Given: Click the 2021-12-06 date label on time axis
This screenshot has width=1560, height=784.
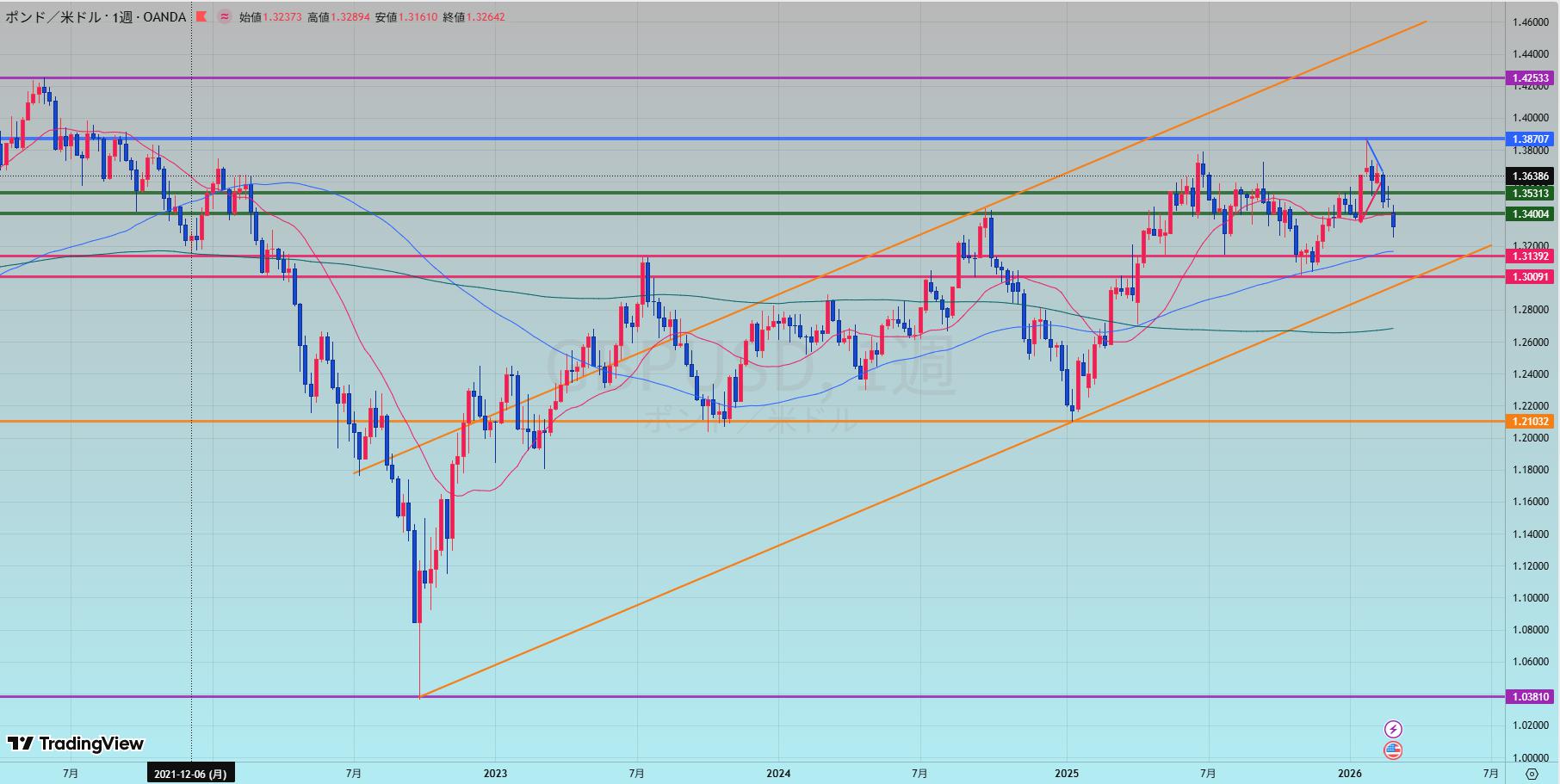Looking at the screenshot, I should click(190, 774).
